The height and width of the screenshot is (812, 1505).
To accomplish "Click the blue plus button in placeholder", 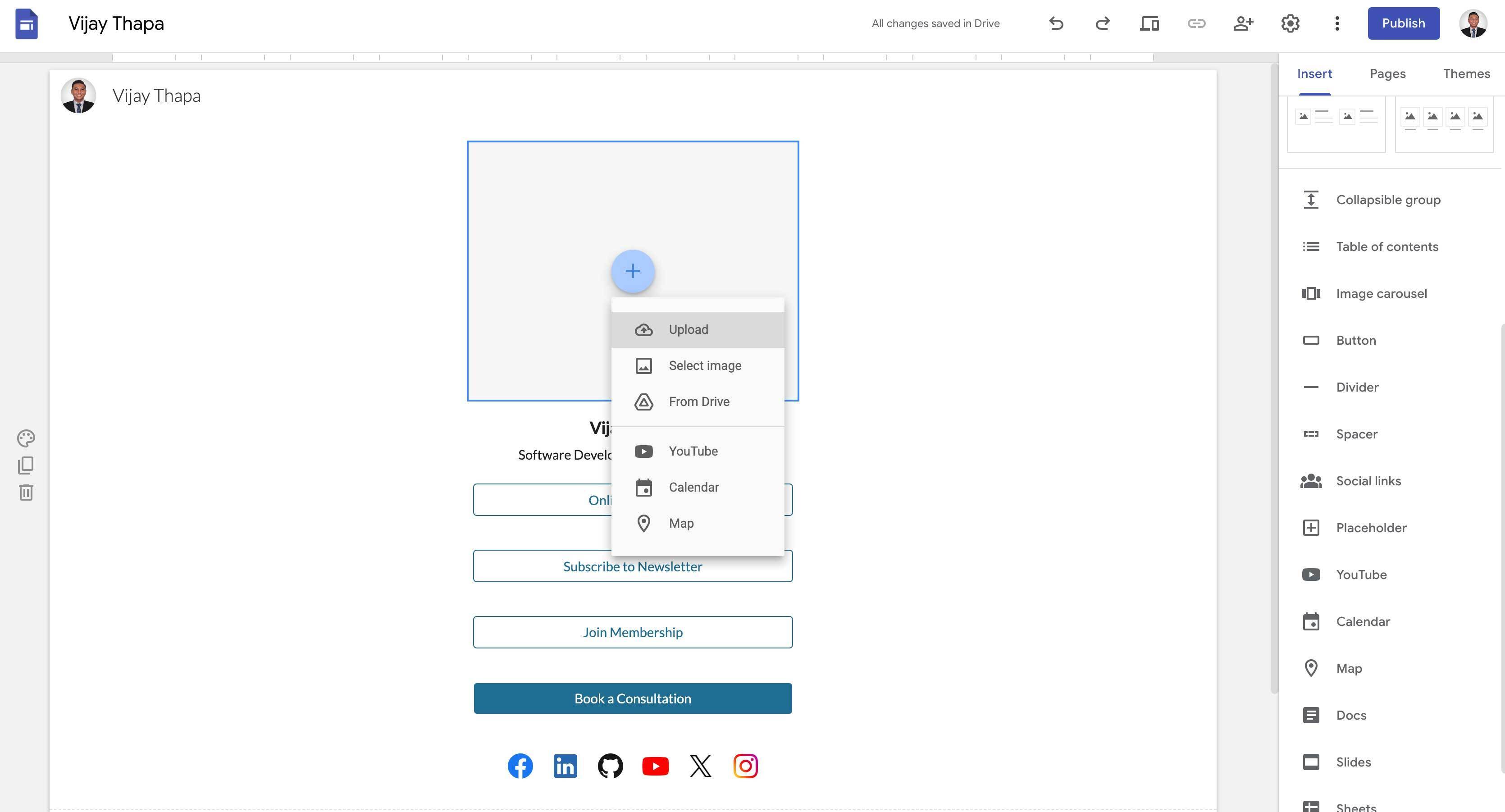I will click(x=633, y=271).
